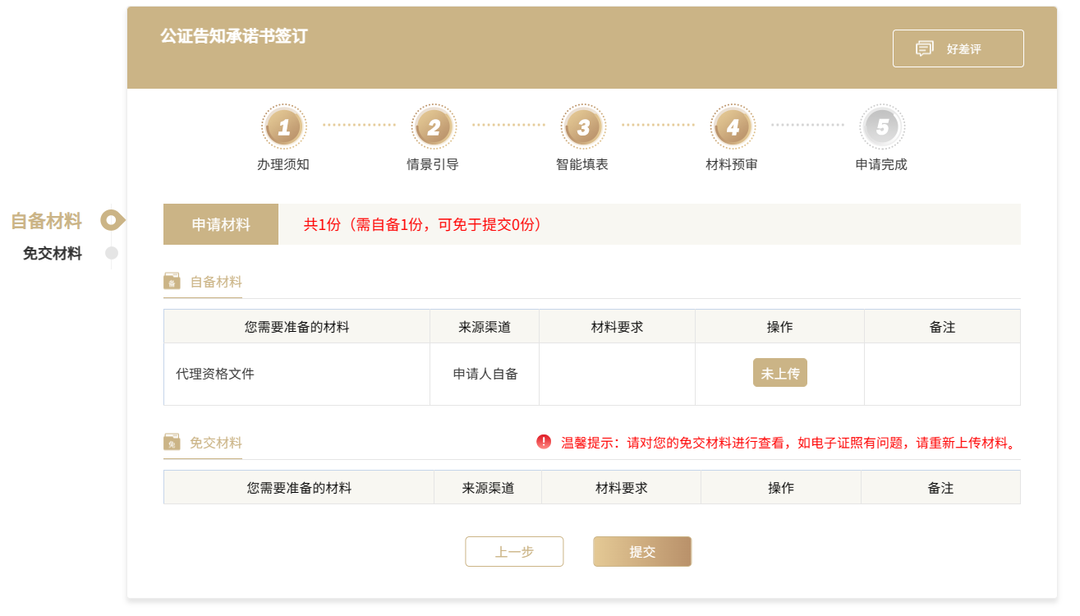Open the 申请材料 tab

[x=221, y=225]
